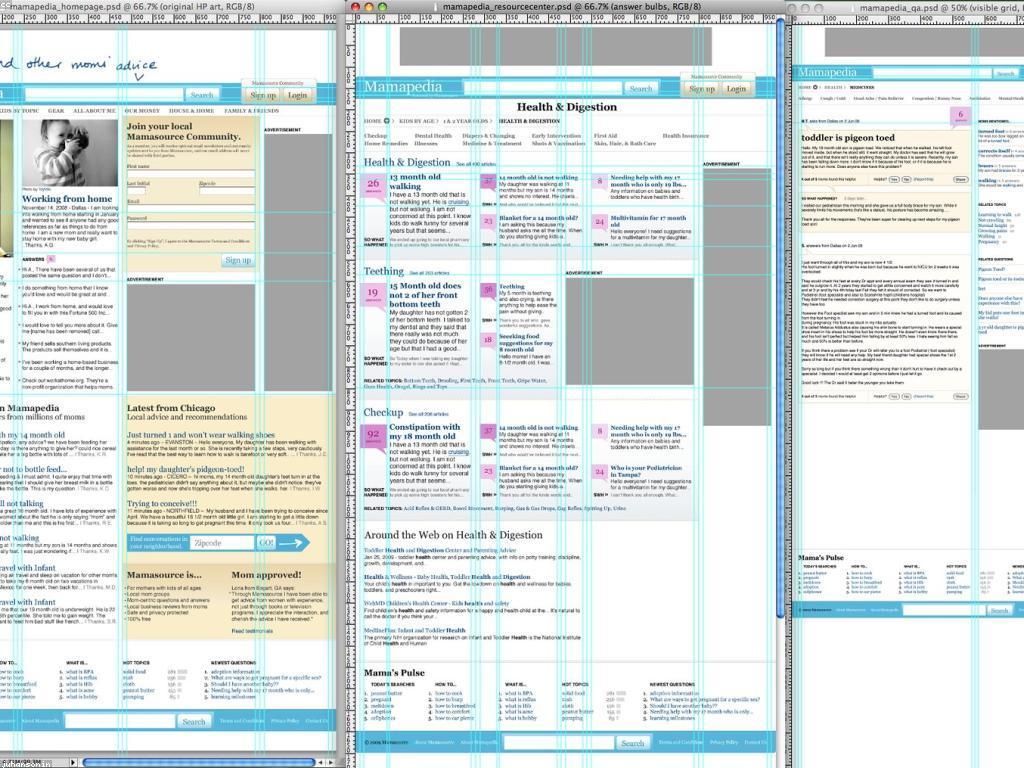Click the Zipcode input field
Image resolution: width=1024 pixels, height=768 pixels.
point(221,542)
